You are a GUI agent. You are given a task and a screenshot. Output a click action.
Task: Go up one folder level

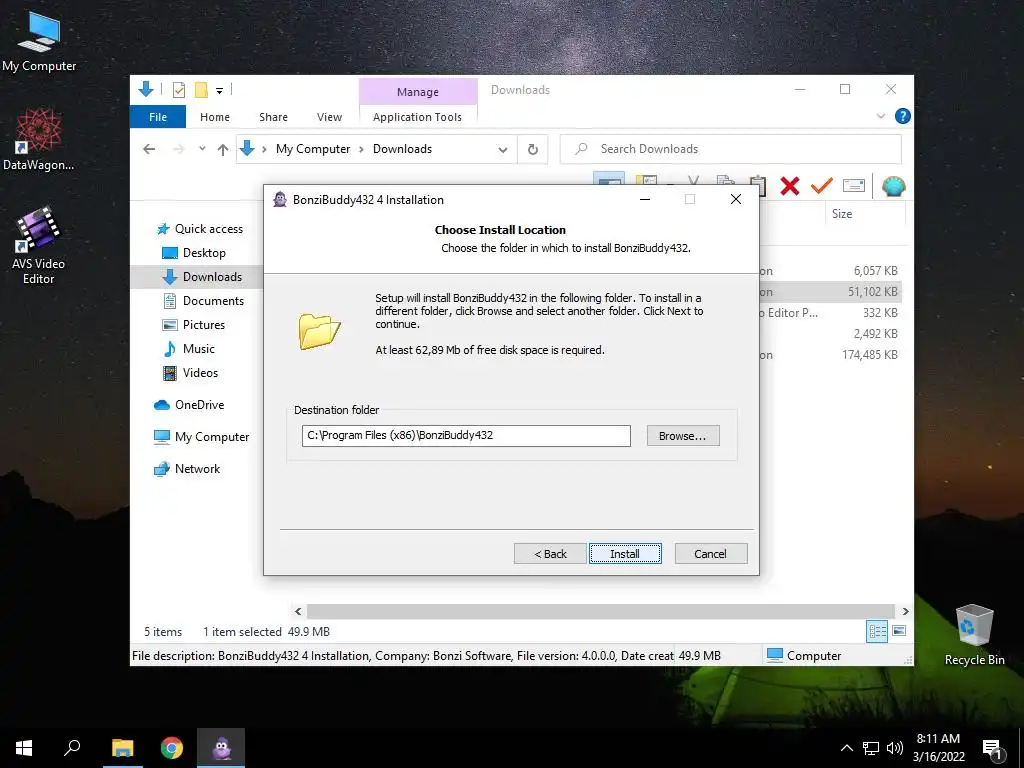[x=223, y=150]
